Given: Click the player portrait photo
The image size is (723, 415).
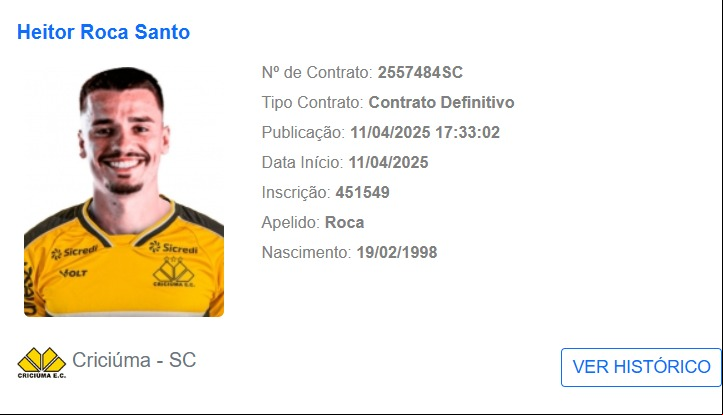Looking at the screenshot, I should (124, 191).
